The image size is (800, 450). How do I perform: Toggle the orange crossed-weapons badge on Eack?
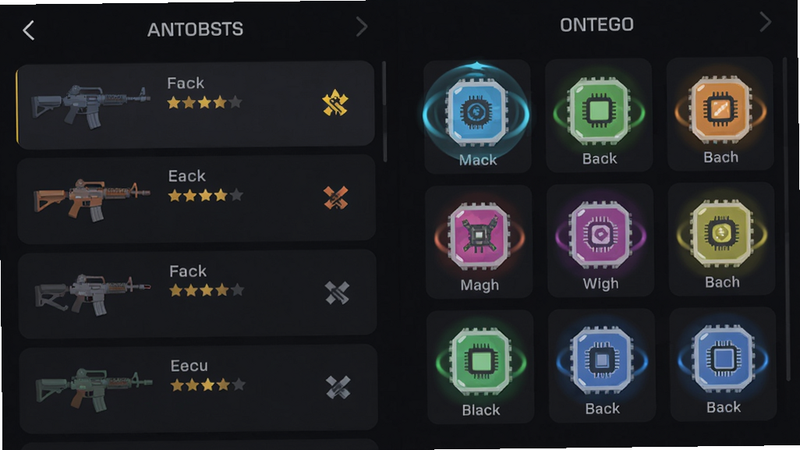336,197
